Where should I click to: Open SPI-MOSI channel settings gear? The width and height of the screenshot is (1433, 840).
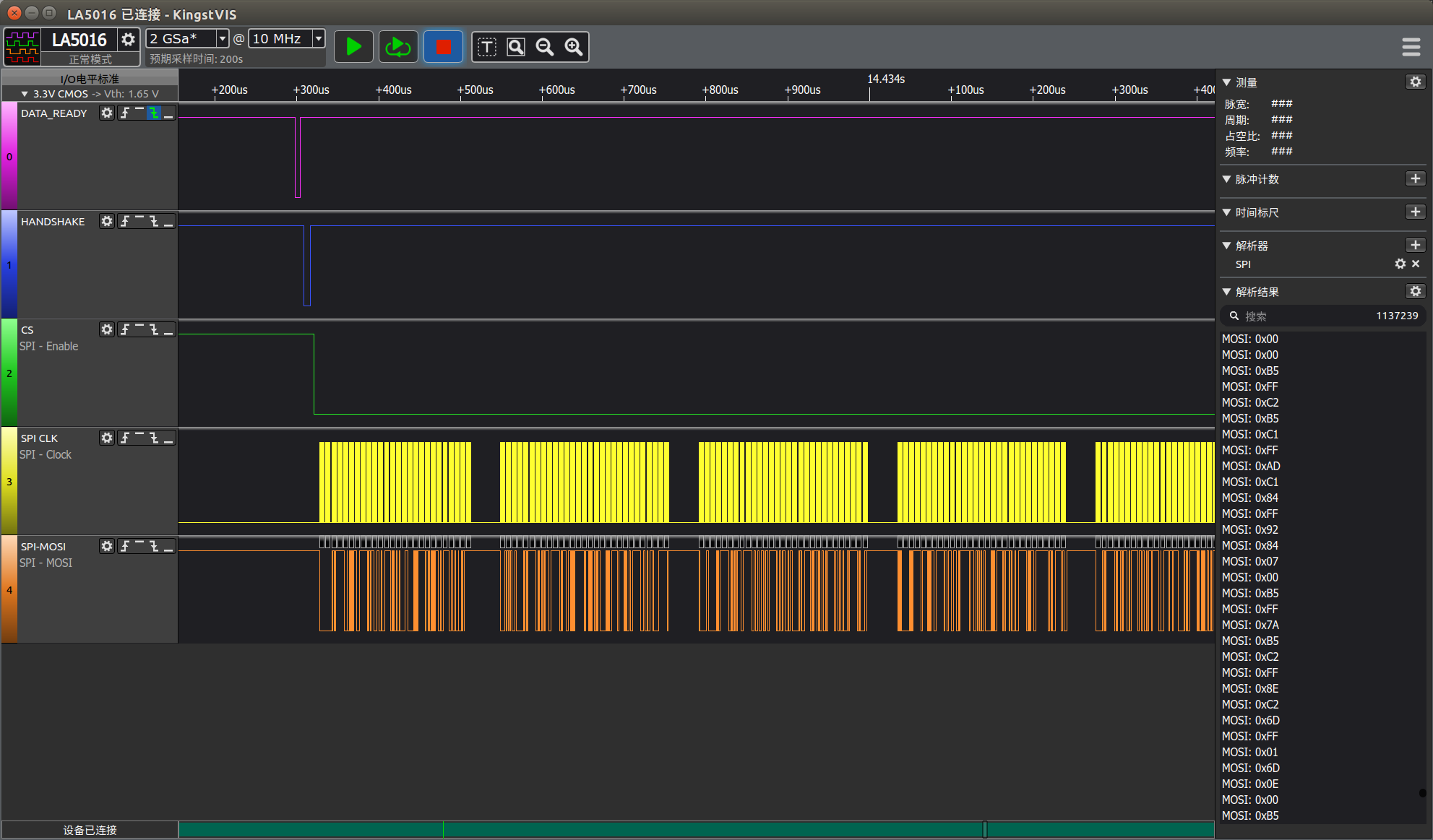(x=106, y=546)
